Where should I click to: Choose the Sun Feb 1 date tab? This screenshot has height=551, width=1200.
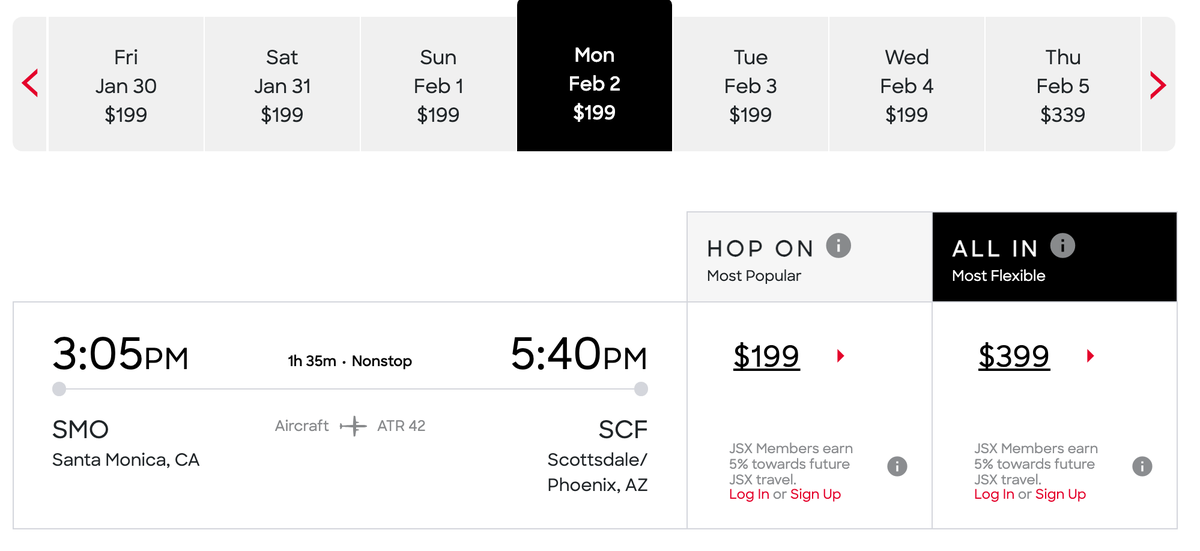[438, 85]
